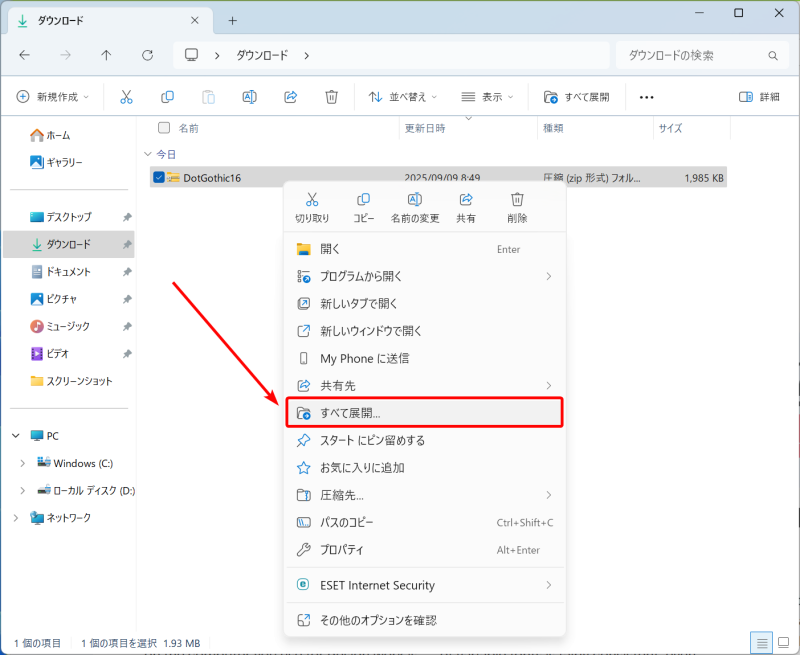Switch to large icons view in status bar
The width and height of the screenshot is (800, 655).
click(783, 642)
